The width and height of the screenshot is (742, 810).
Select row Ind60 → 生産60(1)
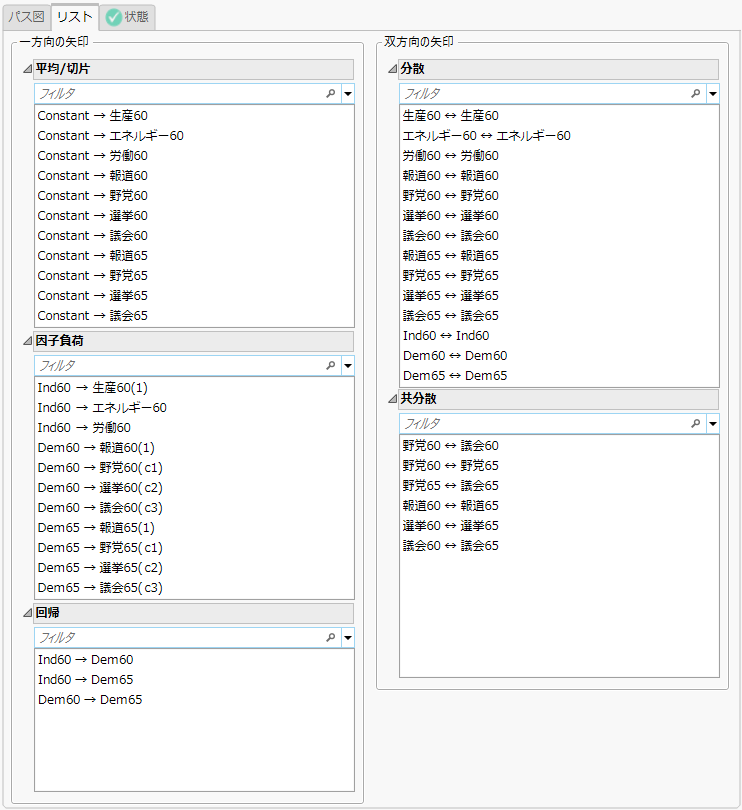tap(194, 388)
